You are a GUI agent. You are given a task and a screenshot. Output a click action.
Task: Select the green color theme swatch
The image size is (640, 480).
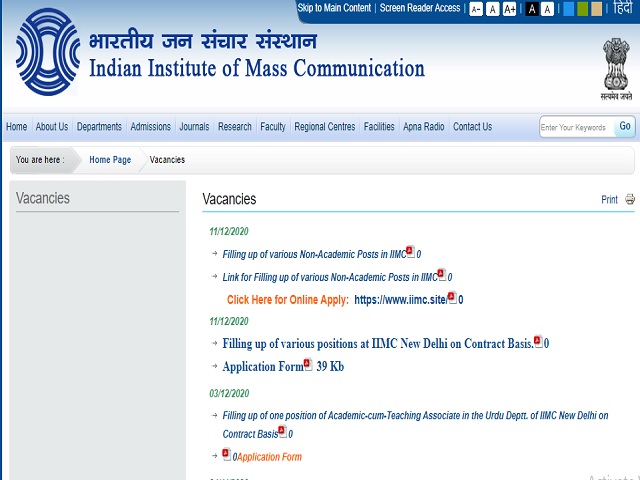point(583,9)
